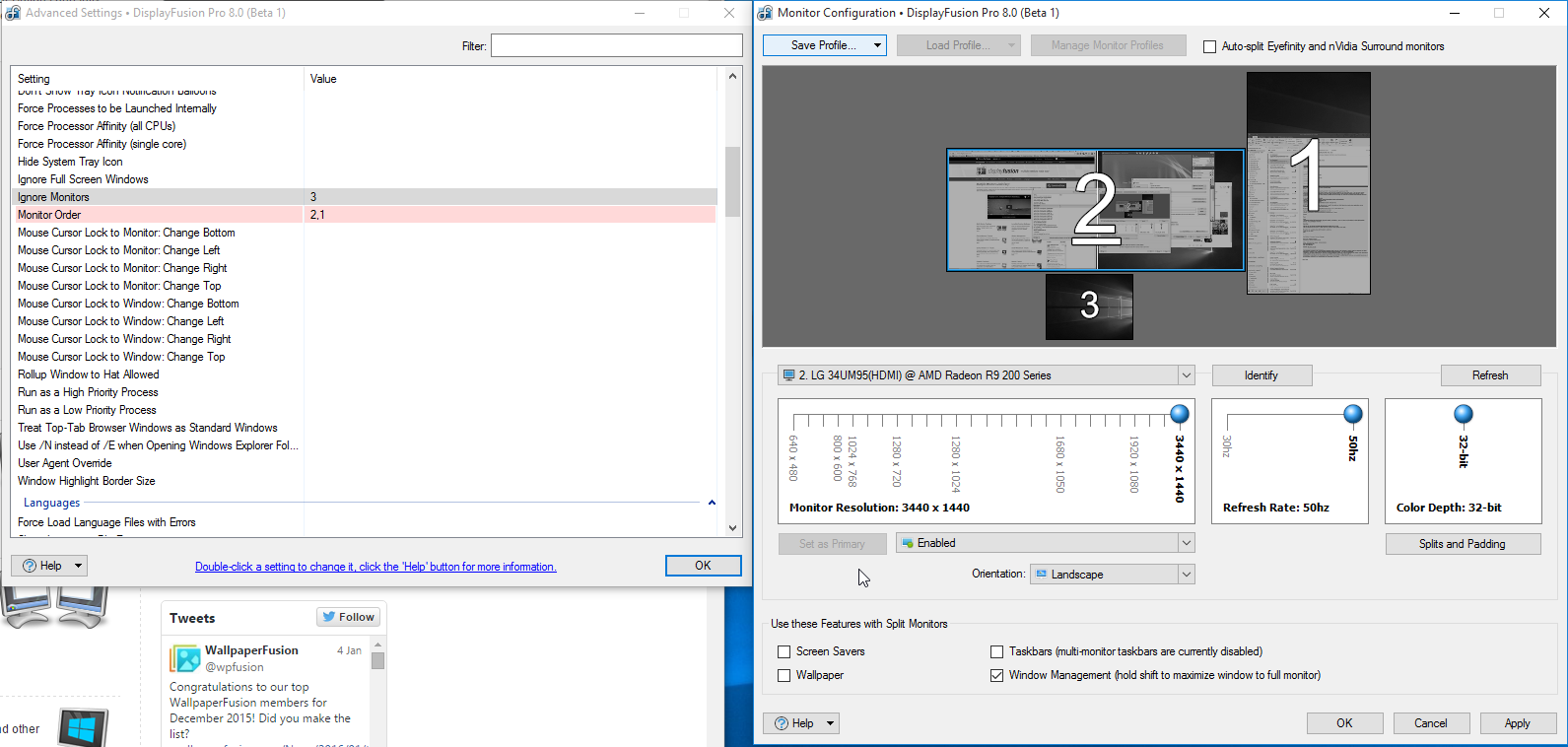The image size is (1568, 747).
Task: Click the Identify button
Action: click(x=1261, y=375)
